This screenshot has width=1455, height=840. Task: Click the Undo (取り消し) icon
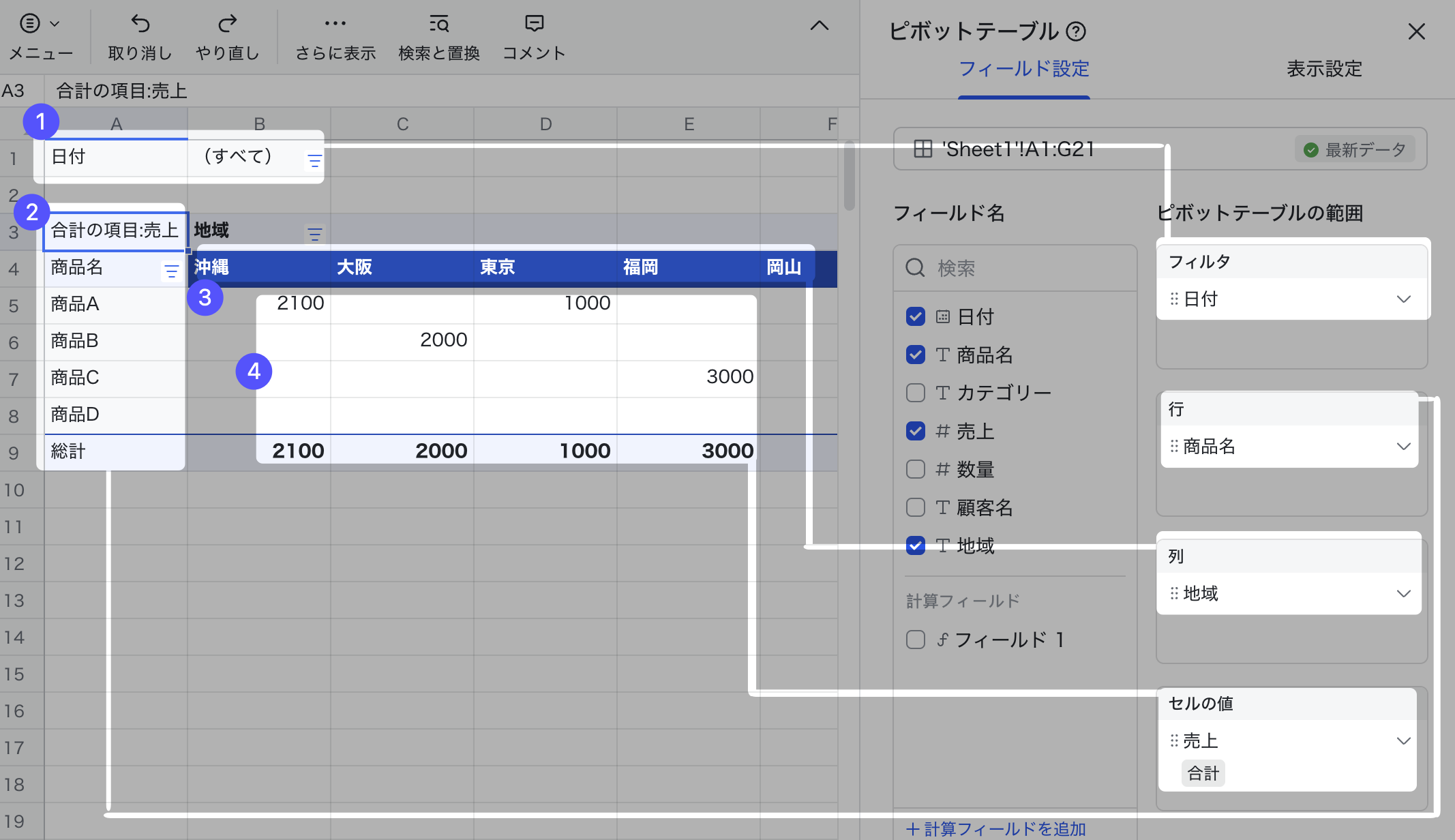[x=140, y=25]
